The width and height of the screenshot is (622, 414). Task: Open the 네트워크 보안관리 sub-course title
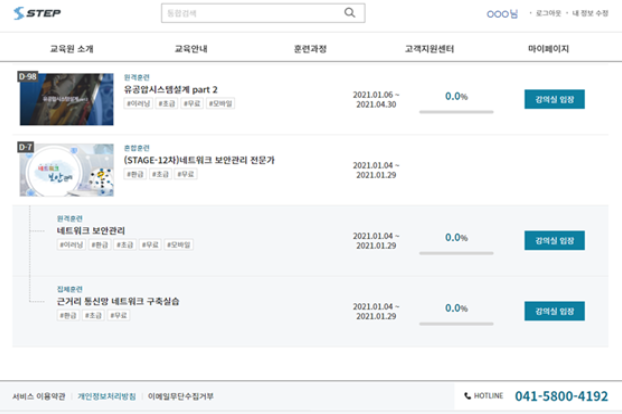click(x=91, y=231)
